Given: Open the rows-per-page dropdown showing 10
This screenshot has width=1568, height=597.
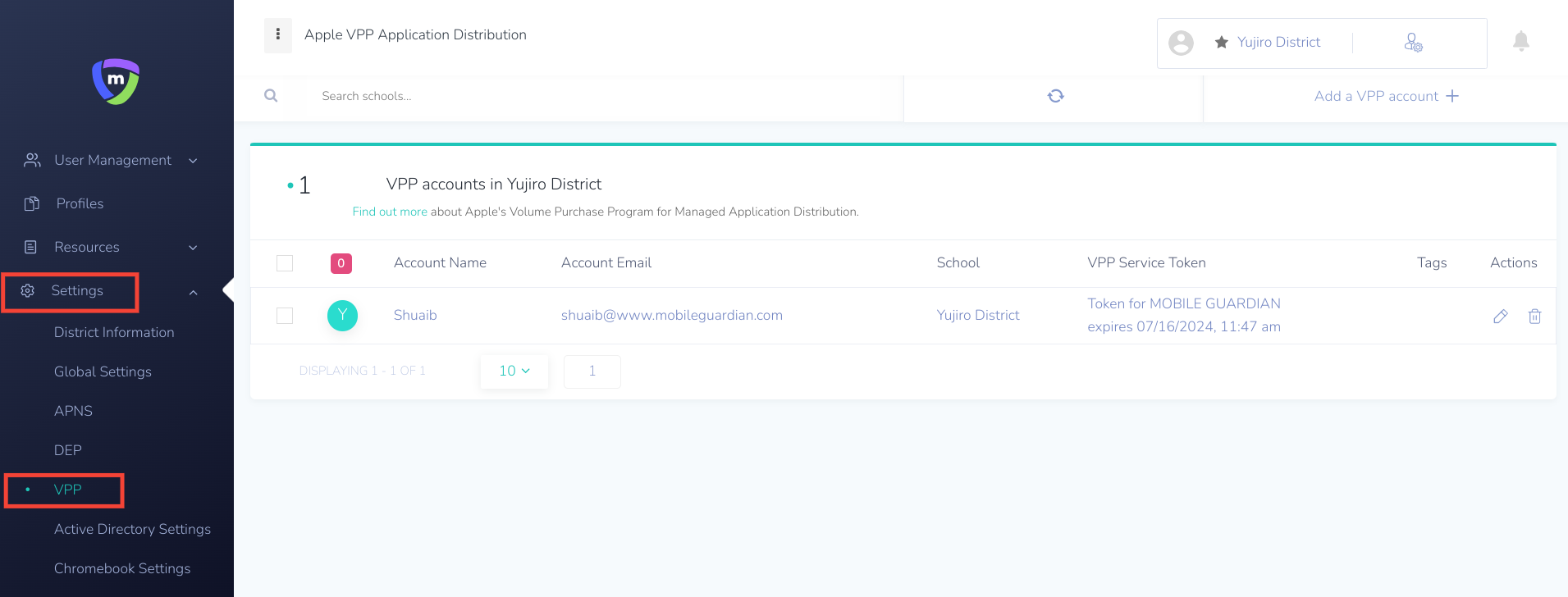Looking at the screenshot, I should 514,371.
